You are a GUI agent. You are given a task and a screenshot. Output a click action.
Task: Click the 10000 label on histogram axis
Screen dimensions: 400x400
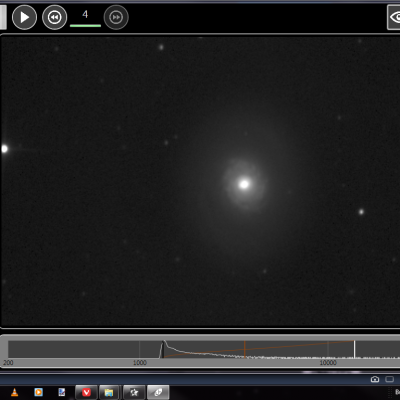[328, 363]
